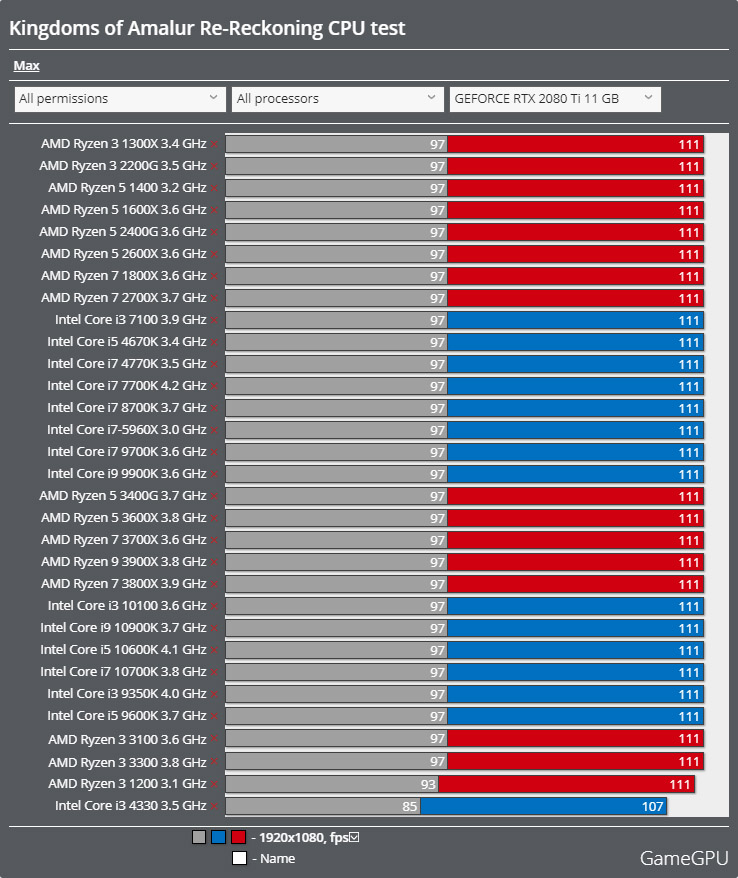Remove the AMD Ryzen 3 1300X row
Viewport: 738px width, 878px height.
click(x=214, y=144)
